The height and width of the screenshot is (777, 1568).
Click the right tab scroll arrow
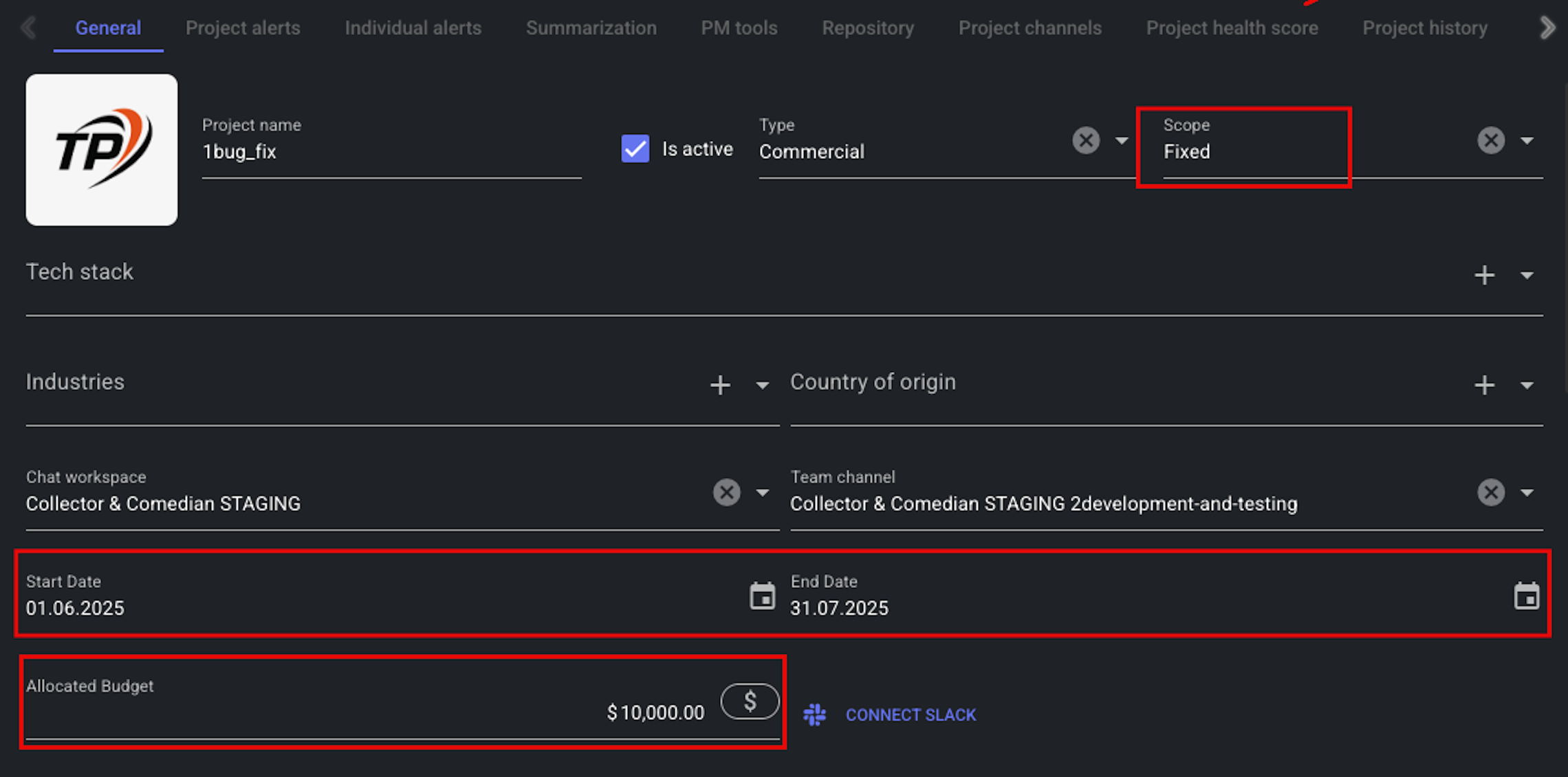(x=1547, y=28)
